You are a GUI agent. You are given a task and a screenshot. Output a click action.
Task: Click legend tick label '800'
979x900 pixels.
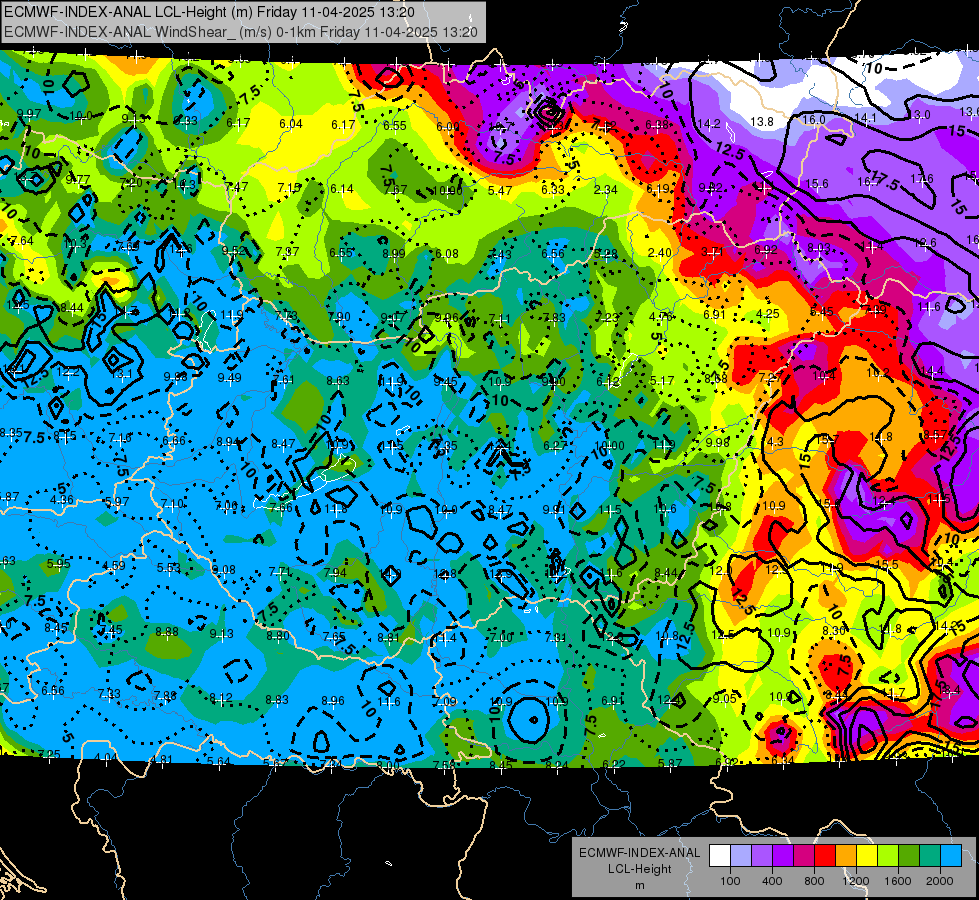tap(814, 881)
